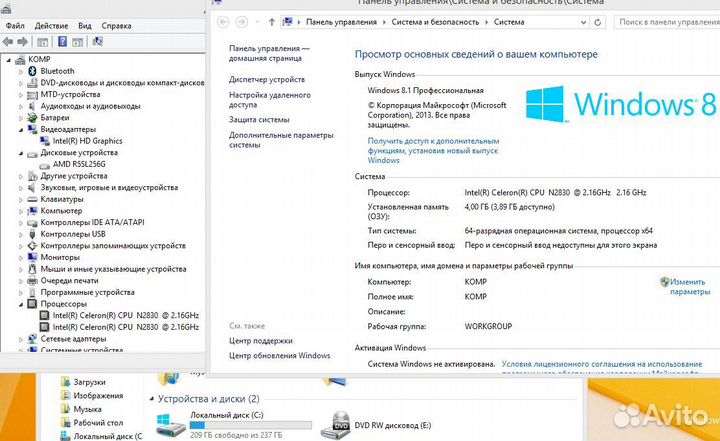The height and width of the screenshot is (441, 720).
Task: Click the control panel search field
Action: click(x=667, y=22)
